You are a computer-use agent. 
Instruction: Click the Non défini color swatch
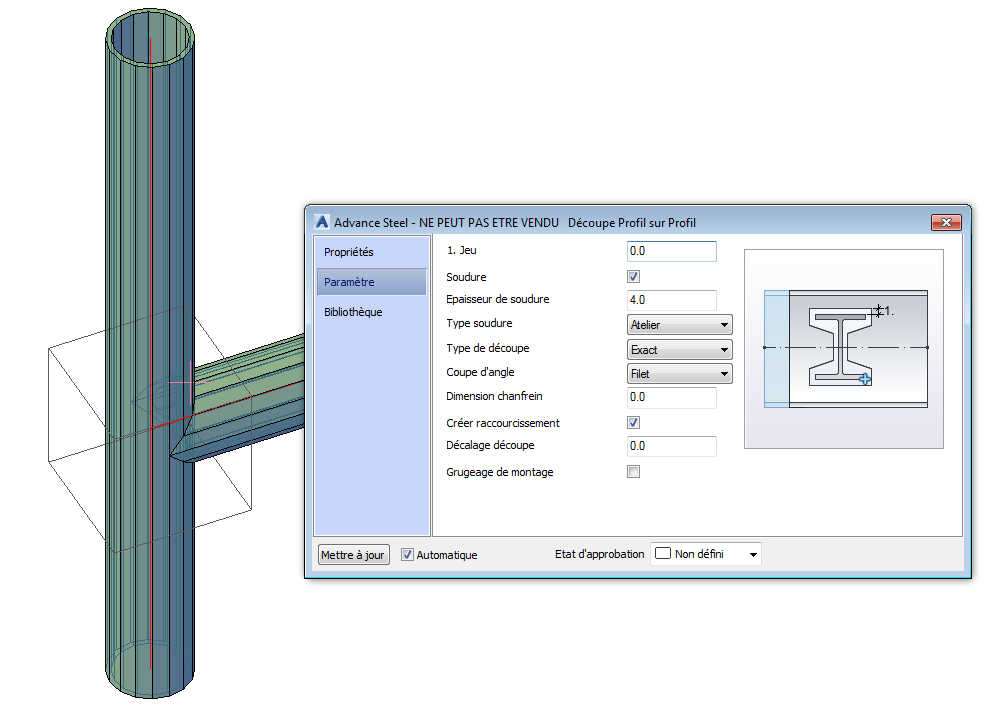click(x=662, y=553)
